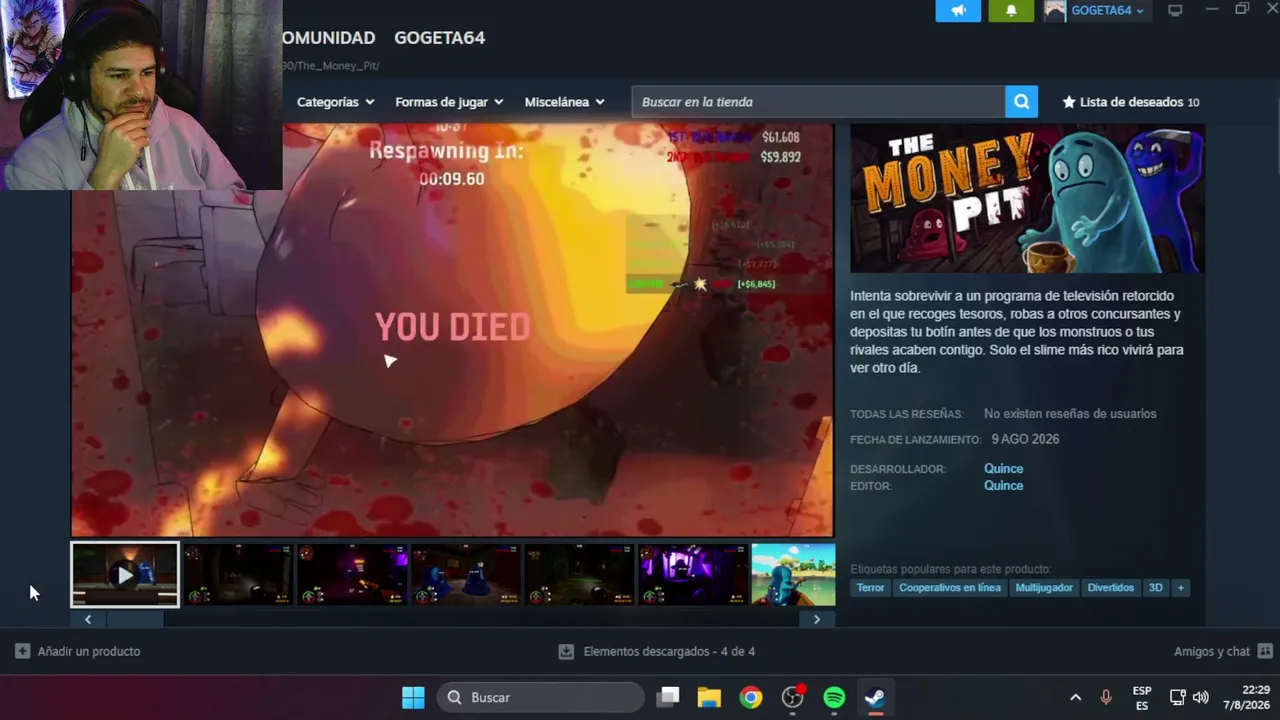1280x720 pixels.
Task: Click the GOGETA64 profile avatar
Action: (1055, 10)
